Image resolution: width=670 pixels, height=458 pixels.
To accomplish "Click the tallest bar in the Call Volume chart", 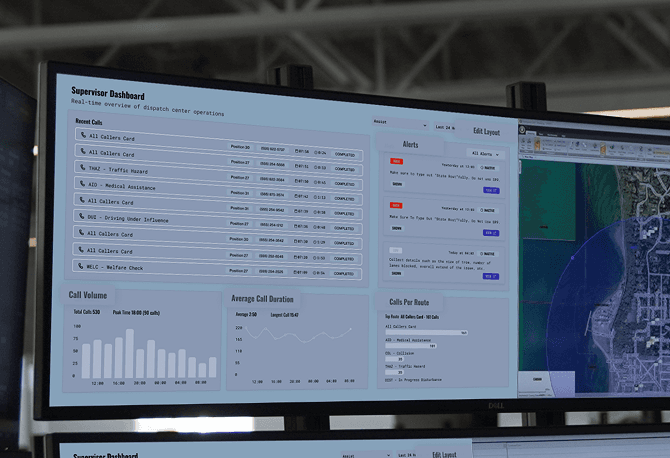I will coord(129,353).
